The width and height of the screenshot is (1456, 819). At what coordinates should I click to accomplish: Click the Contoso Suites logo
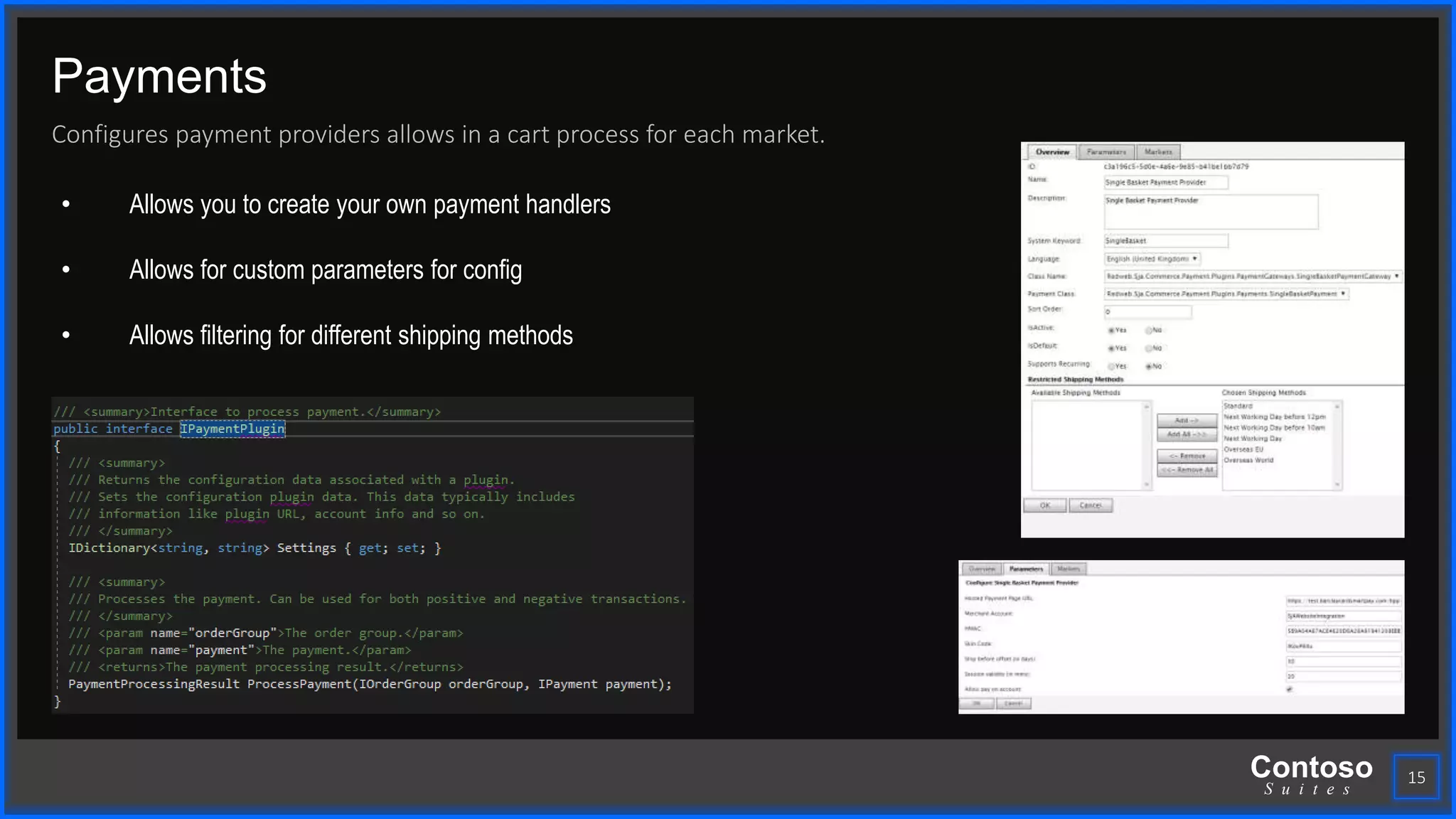1311,774
